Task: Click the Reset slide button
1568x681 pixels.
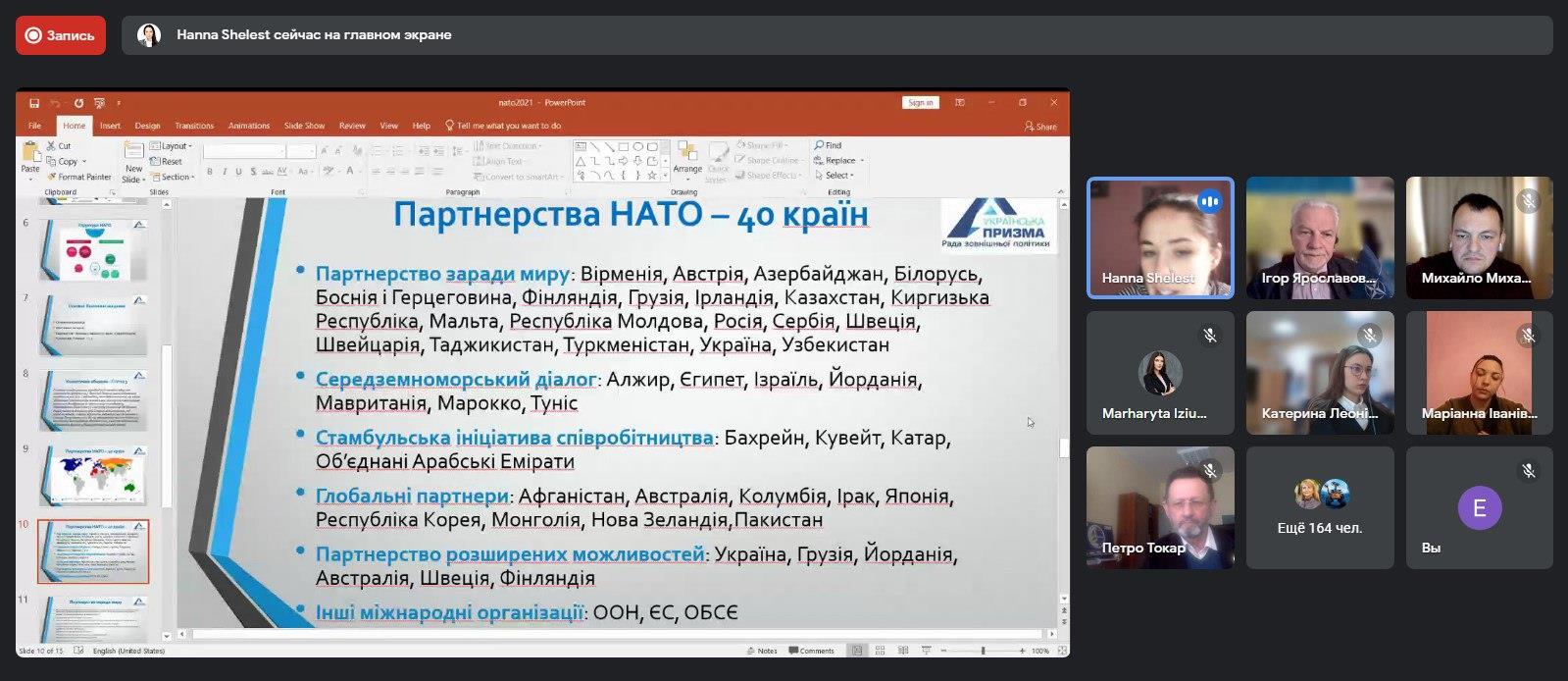Action: [167, 161]
